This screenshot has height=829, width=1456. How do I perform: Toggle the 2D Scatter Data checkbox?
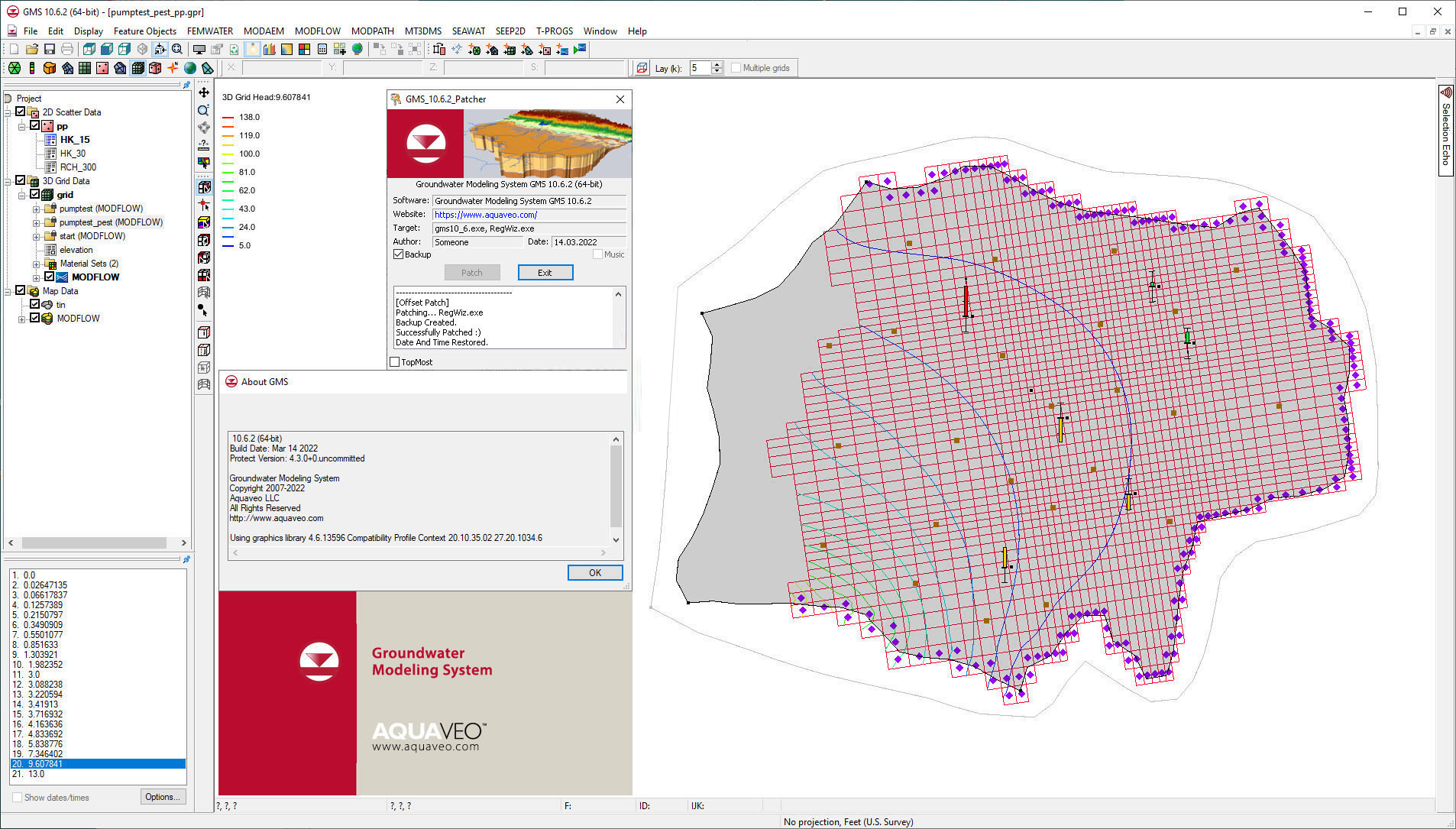point(21,112)
